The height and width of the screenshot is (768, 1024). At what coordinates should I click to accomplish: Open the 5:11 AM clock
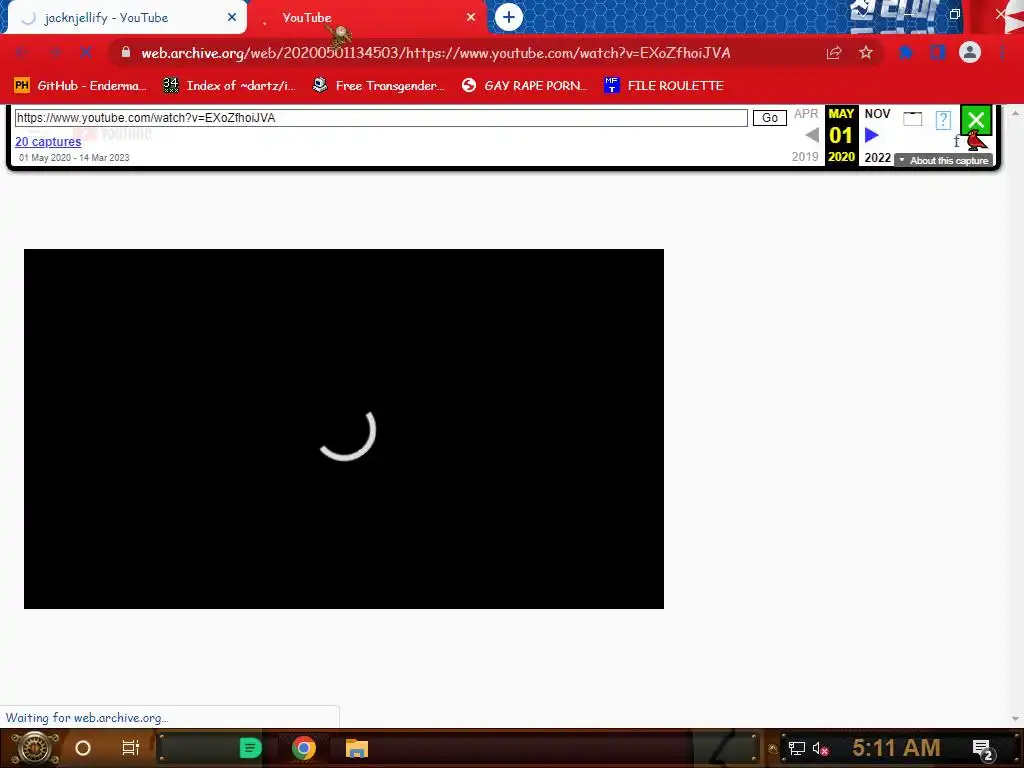pyautogui.click(x=896, y=748)
